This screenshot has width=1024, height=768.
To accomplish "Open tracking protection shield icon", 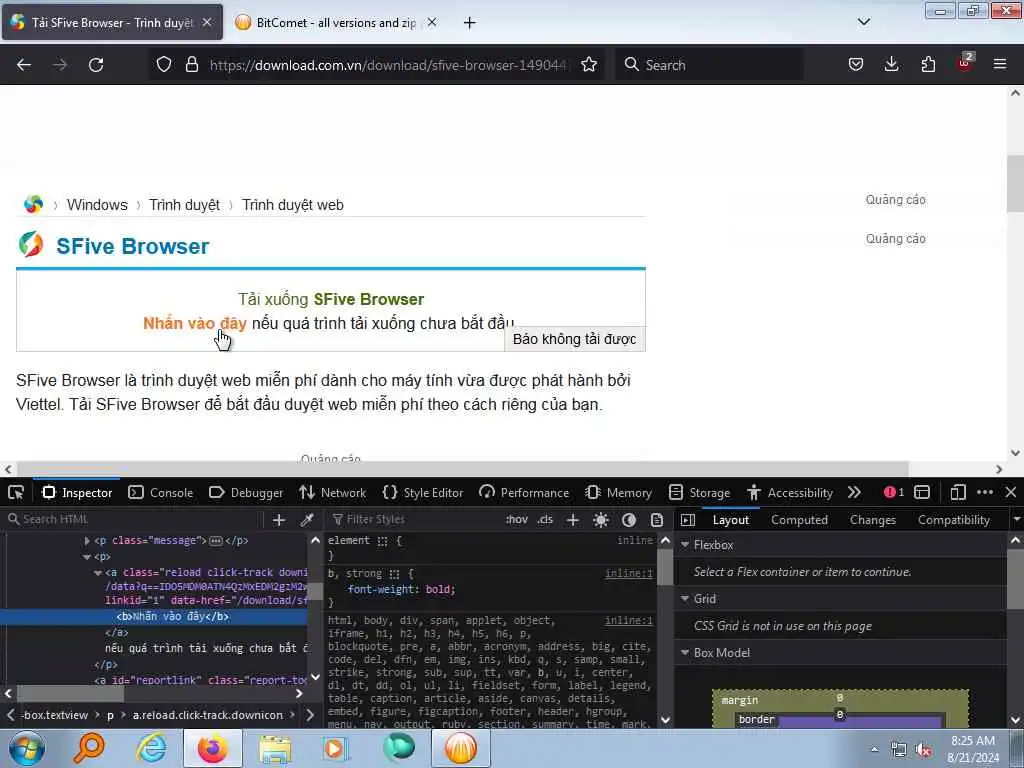I will (164, 65).
